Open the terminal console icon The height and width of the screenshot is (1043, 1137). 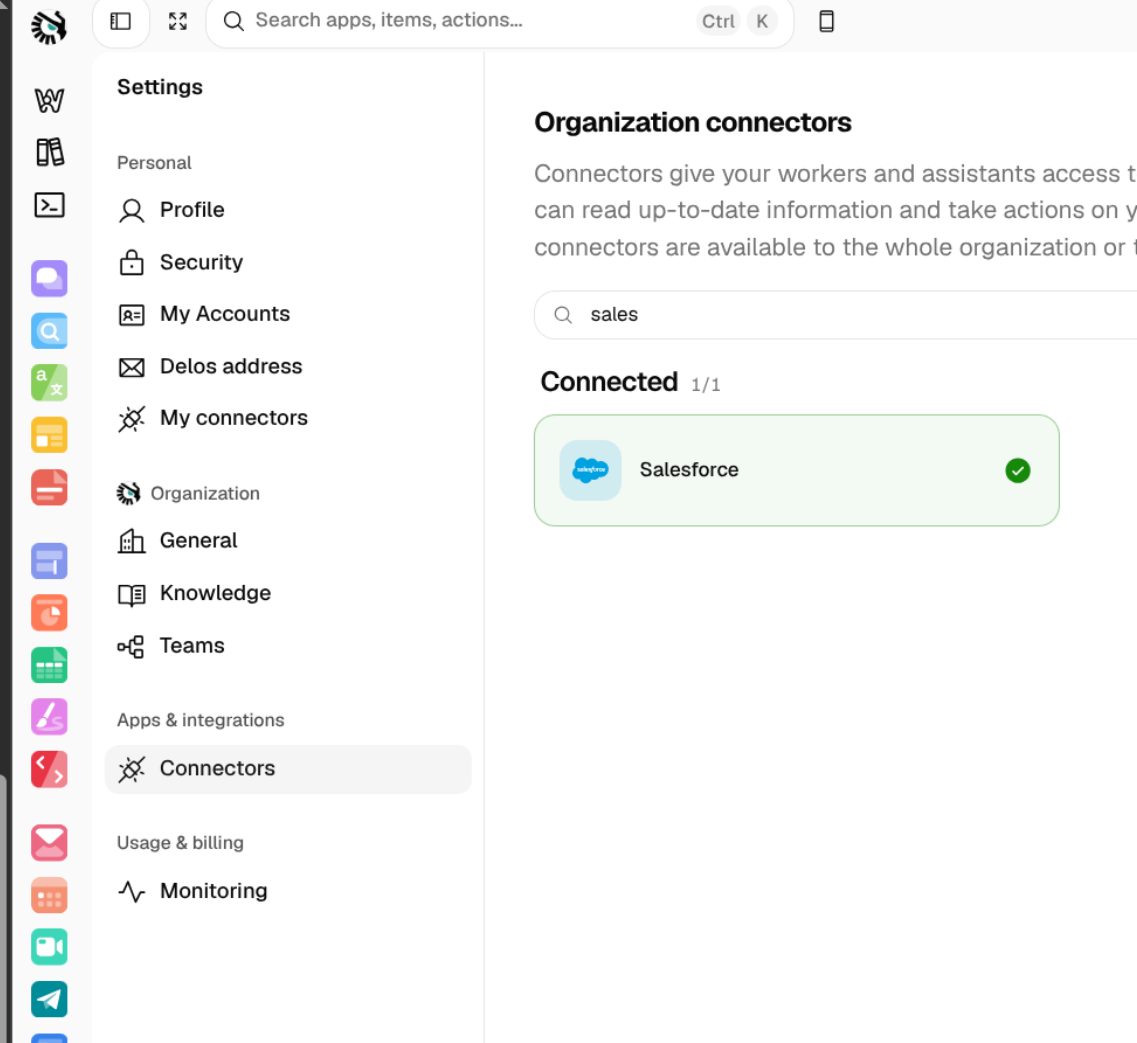49,205
